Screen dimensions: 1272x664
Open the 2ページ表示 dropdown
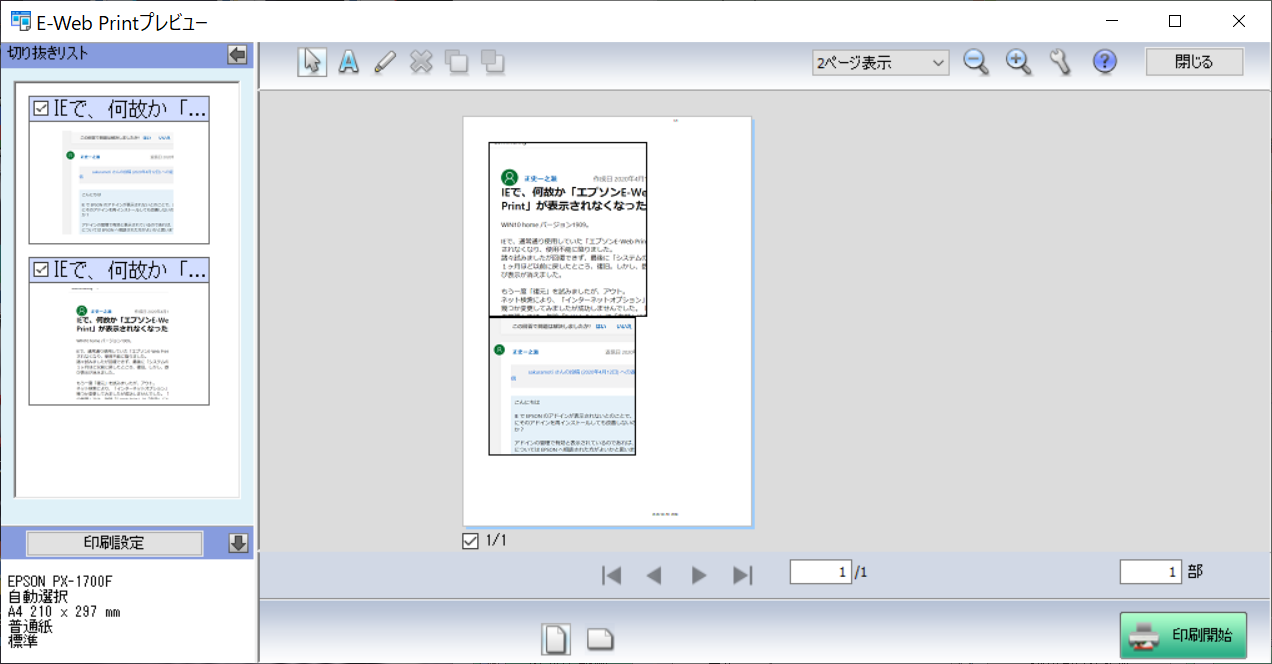pos(880,62)
